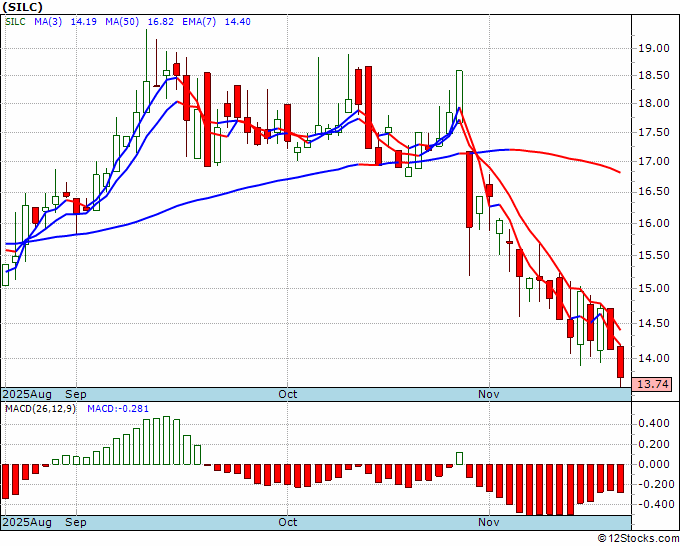Click the 0.400 MACD axis label
This screenshot has height=546, width=680.
click(x=654, y=424)
